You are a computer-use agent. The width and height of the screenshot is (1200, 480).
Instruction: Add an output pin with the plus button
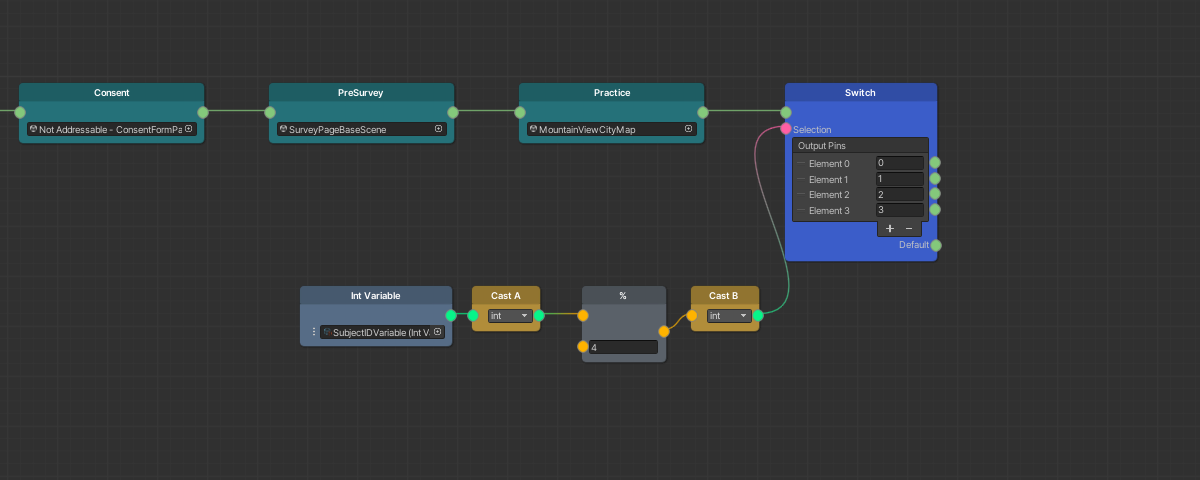coord(890,228)
